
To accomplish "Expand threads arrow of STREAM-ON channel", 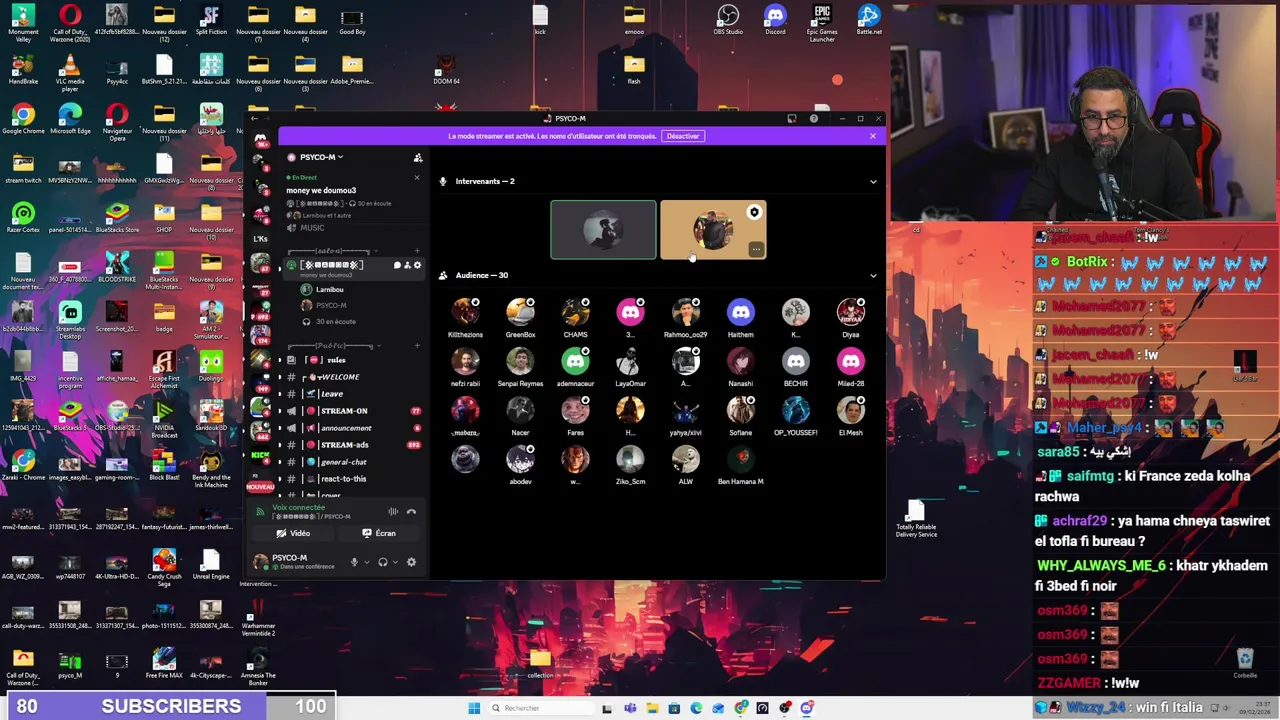I will (x=280, y=411).
